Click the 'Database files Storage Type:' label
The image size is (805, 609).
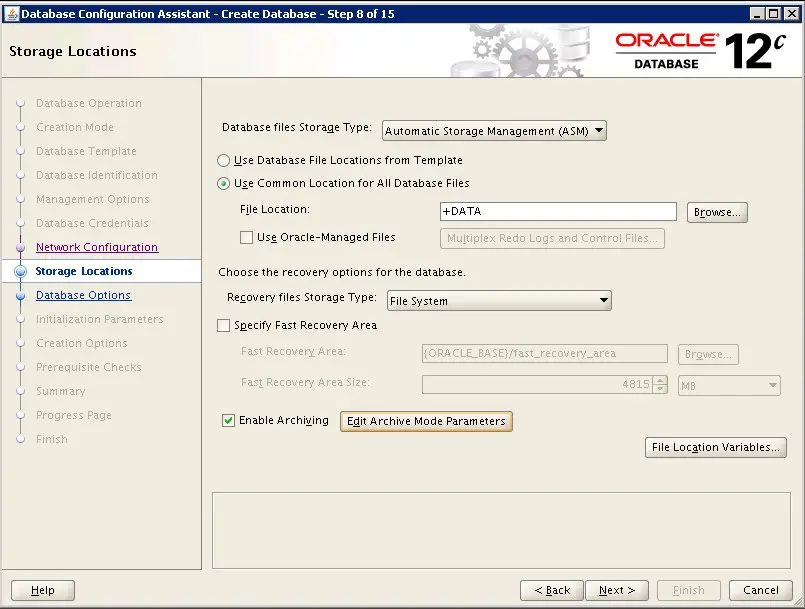click(297, 127)
